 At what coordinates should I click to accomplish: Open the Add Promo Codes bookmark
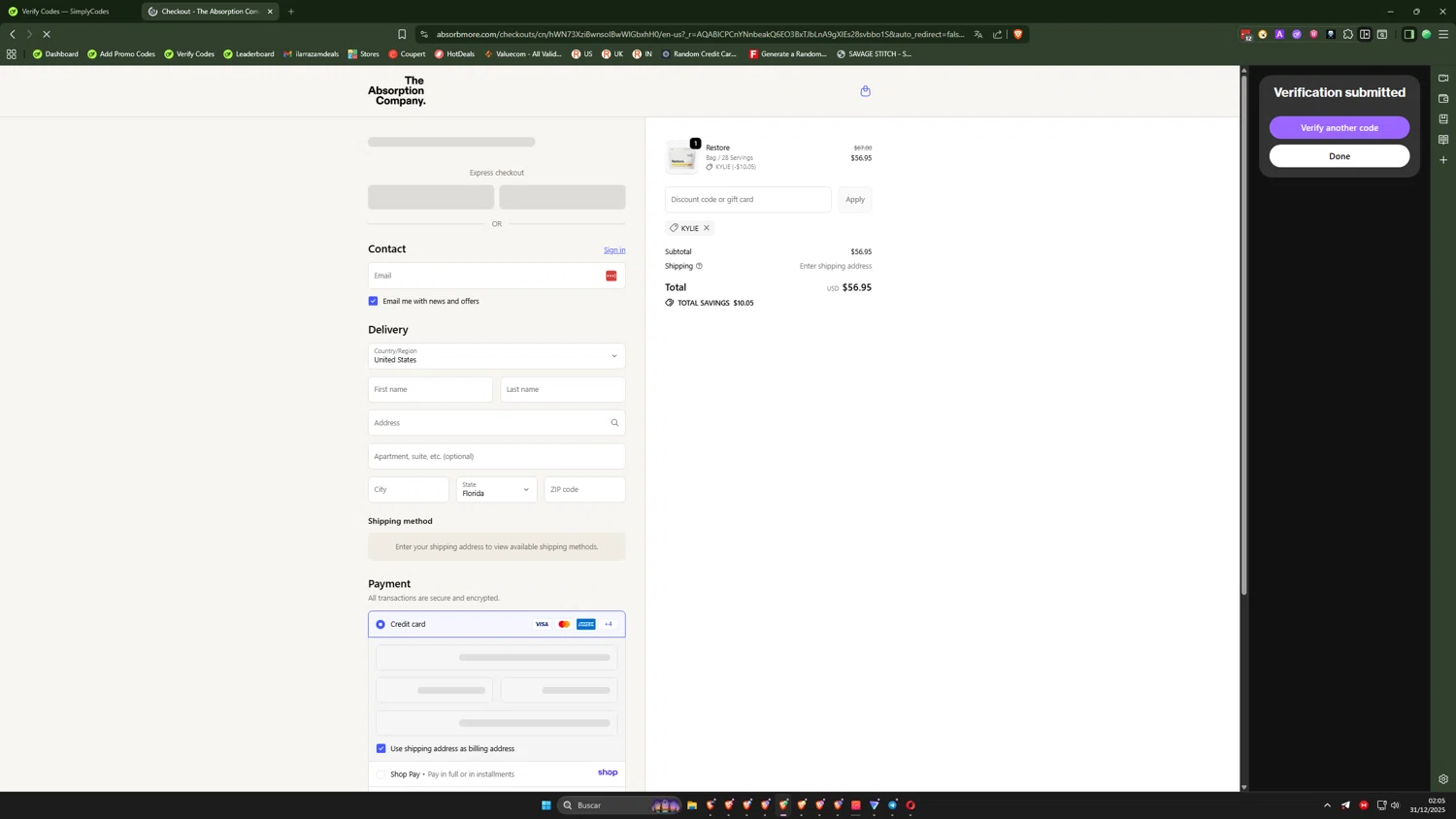click(x=121, y=54)
